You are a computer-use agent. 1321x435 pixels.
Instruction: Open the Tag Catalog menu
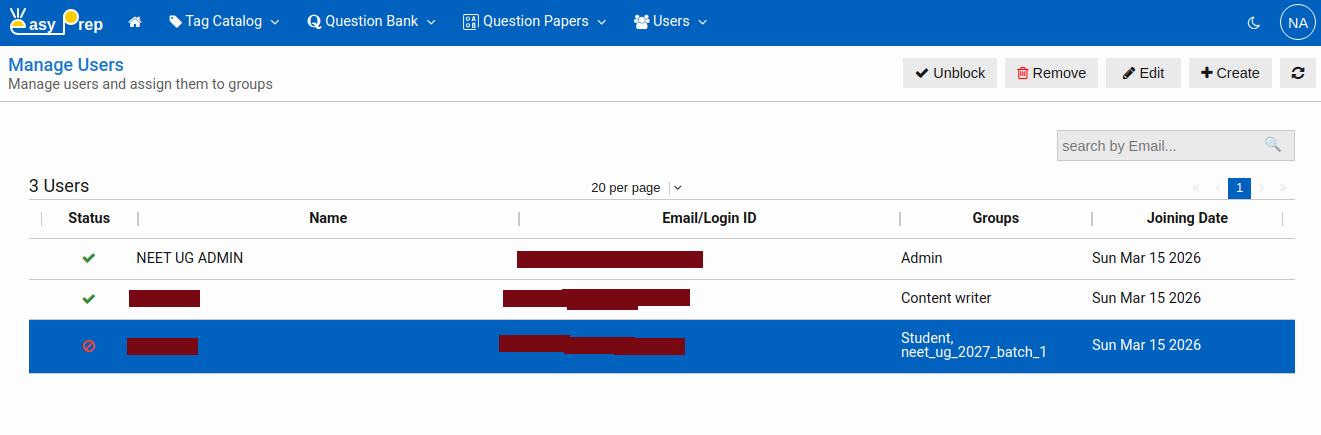[x=224, y=22]
